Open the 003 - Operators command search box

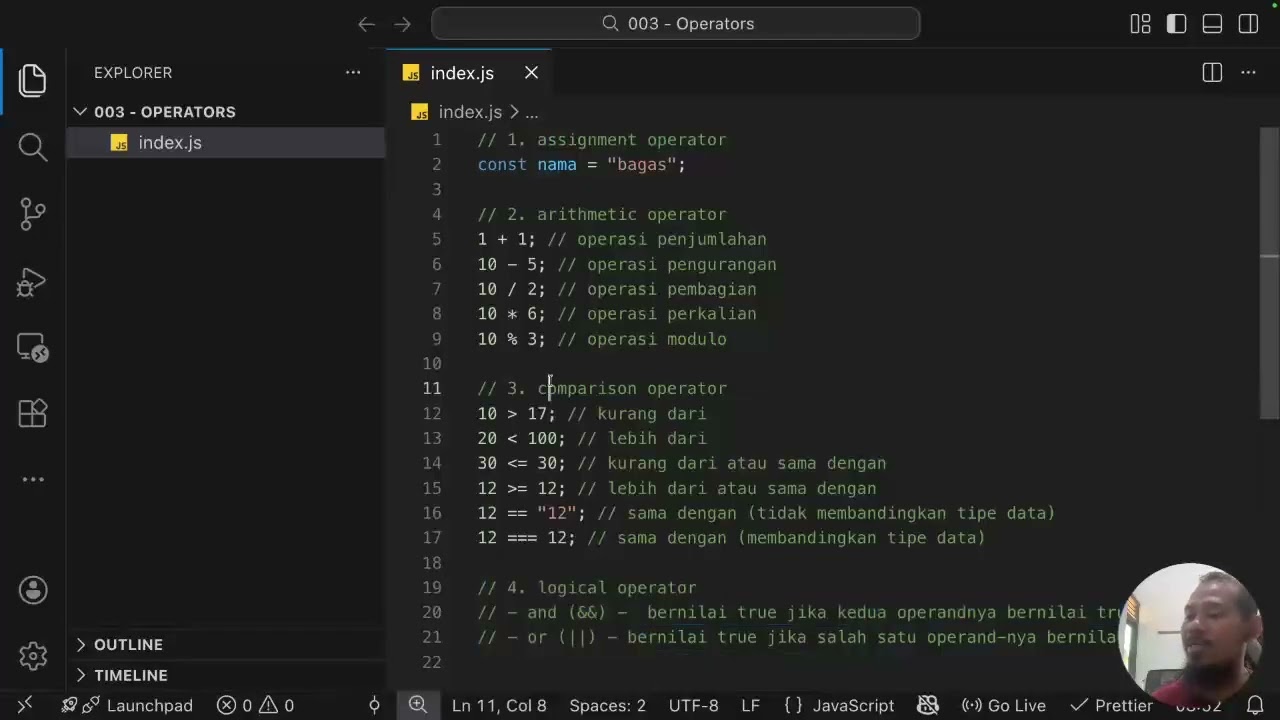click(676, 24)
